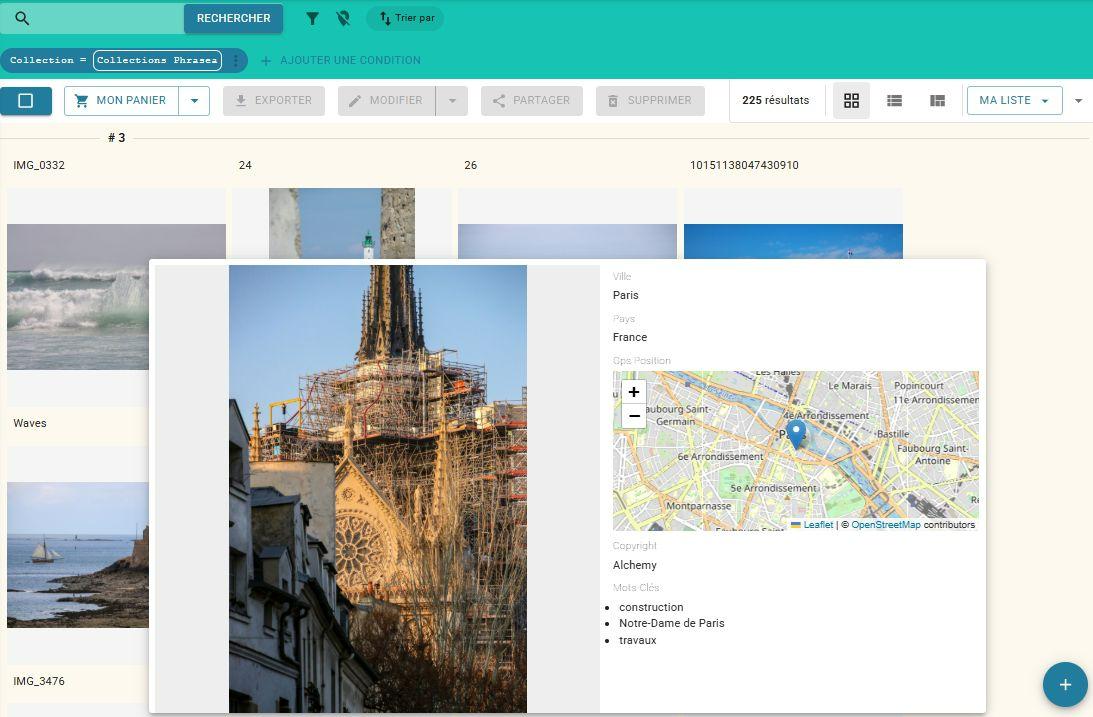
Task: Click the IMG_0332 title
Action: [39, 165]
